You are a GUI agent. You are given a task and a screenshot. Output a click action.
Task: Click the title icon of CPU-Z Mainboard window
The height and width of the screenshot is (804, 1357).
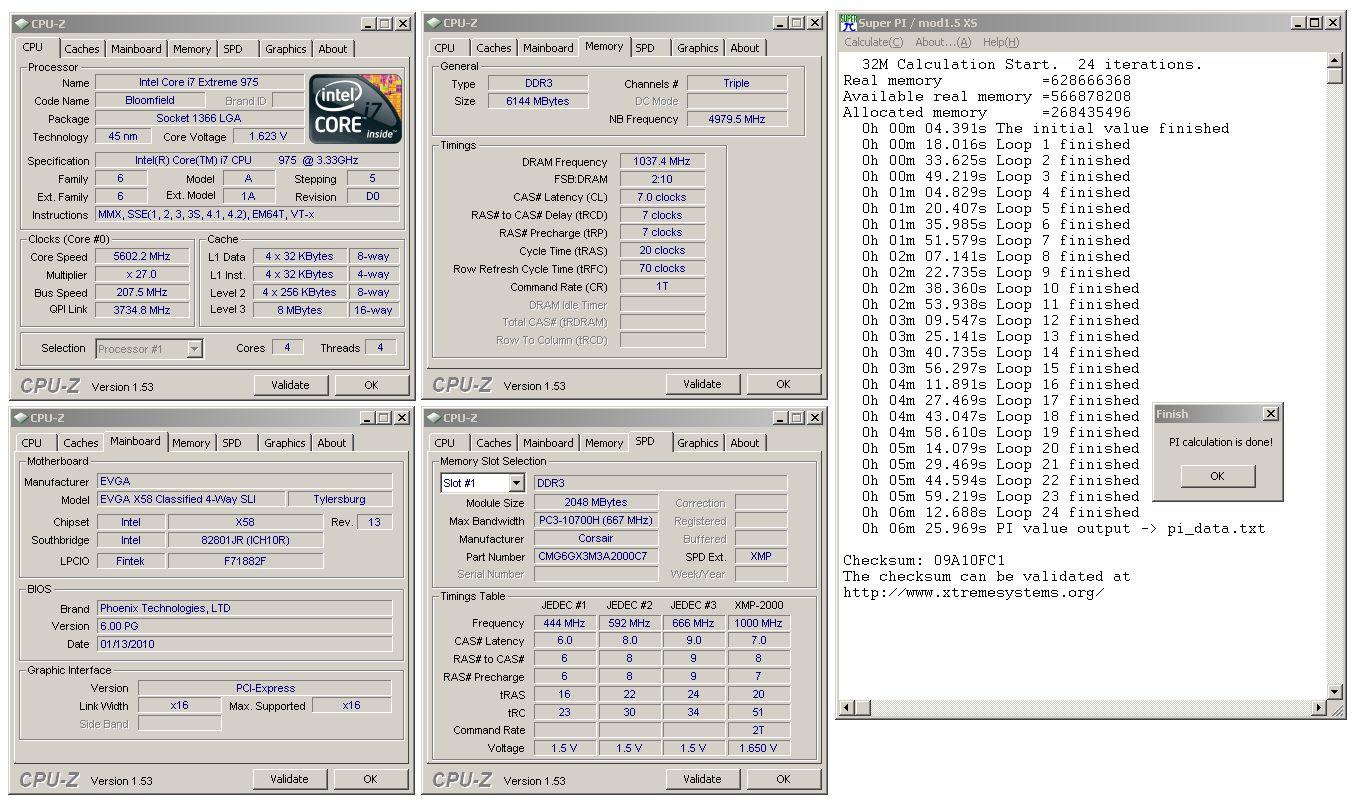point(21,417)
